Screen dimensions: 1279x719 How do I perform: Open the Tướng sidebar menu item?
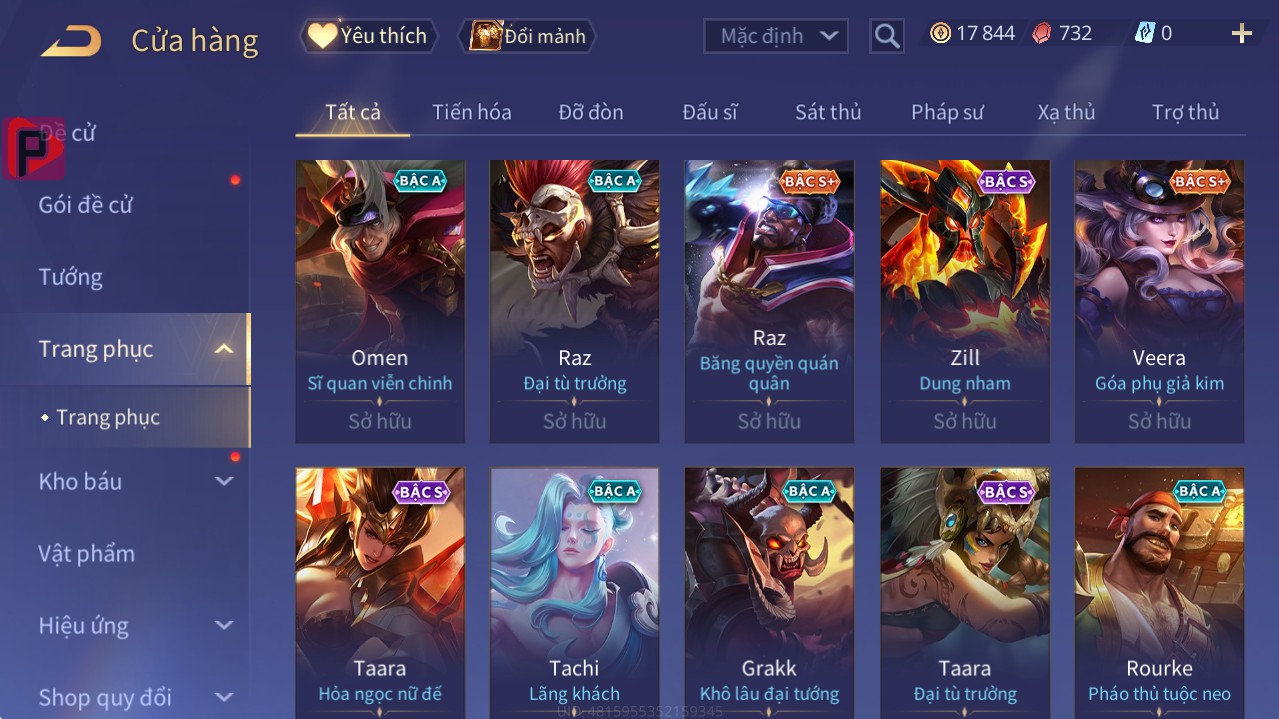pos(71,277)
